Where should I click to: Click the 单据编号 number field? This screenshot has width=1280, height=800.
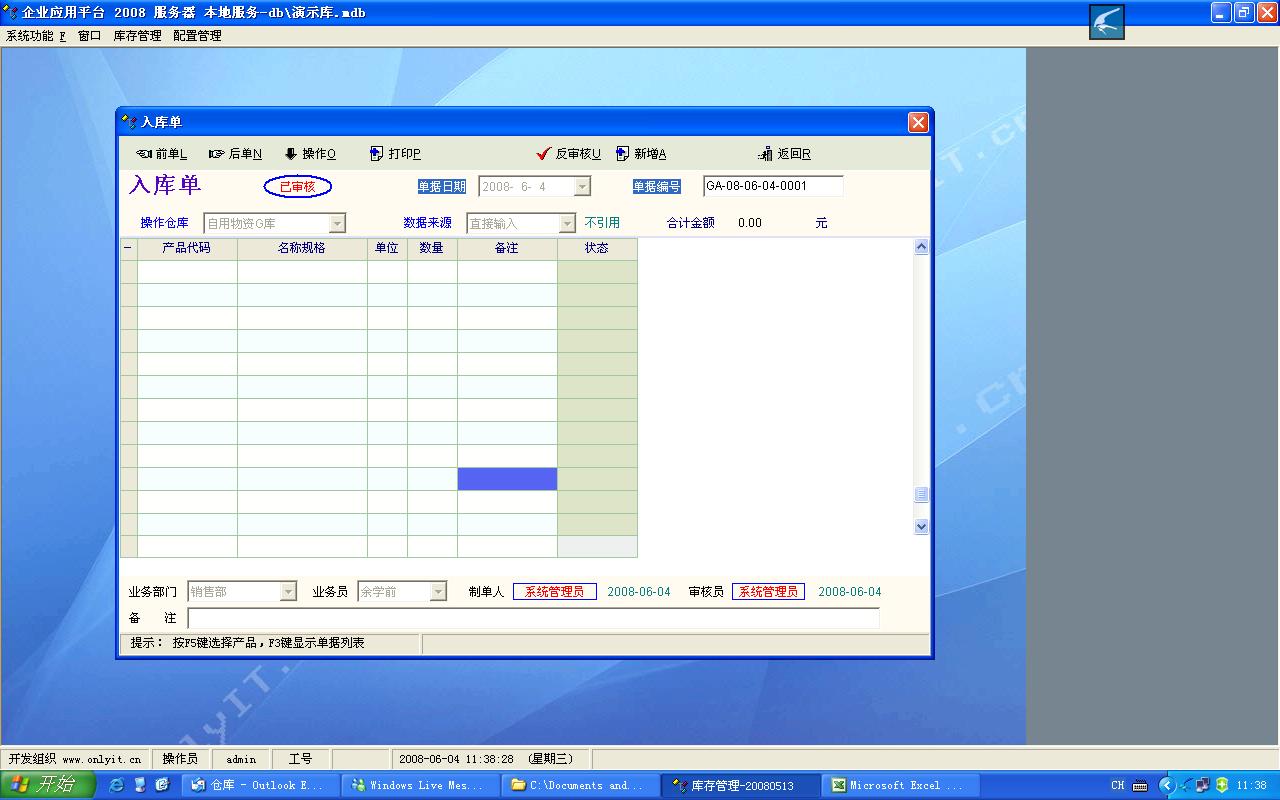(772, 186)
